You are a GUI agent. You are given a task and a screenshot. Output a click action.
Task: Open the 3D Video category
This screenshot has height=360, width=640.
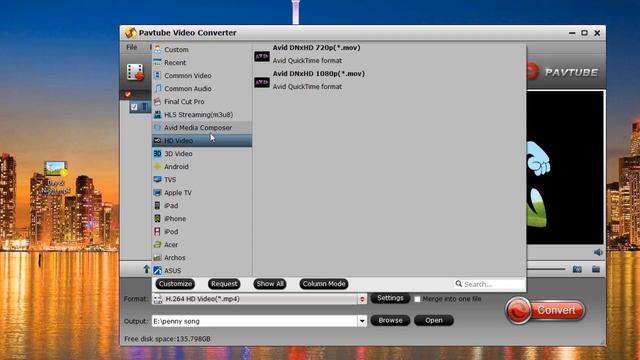[202, 154]
